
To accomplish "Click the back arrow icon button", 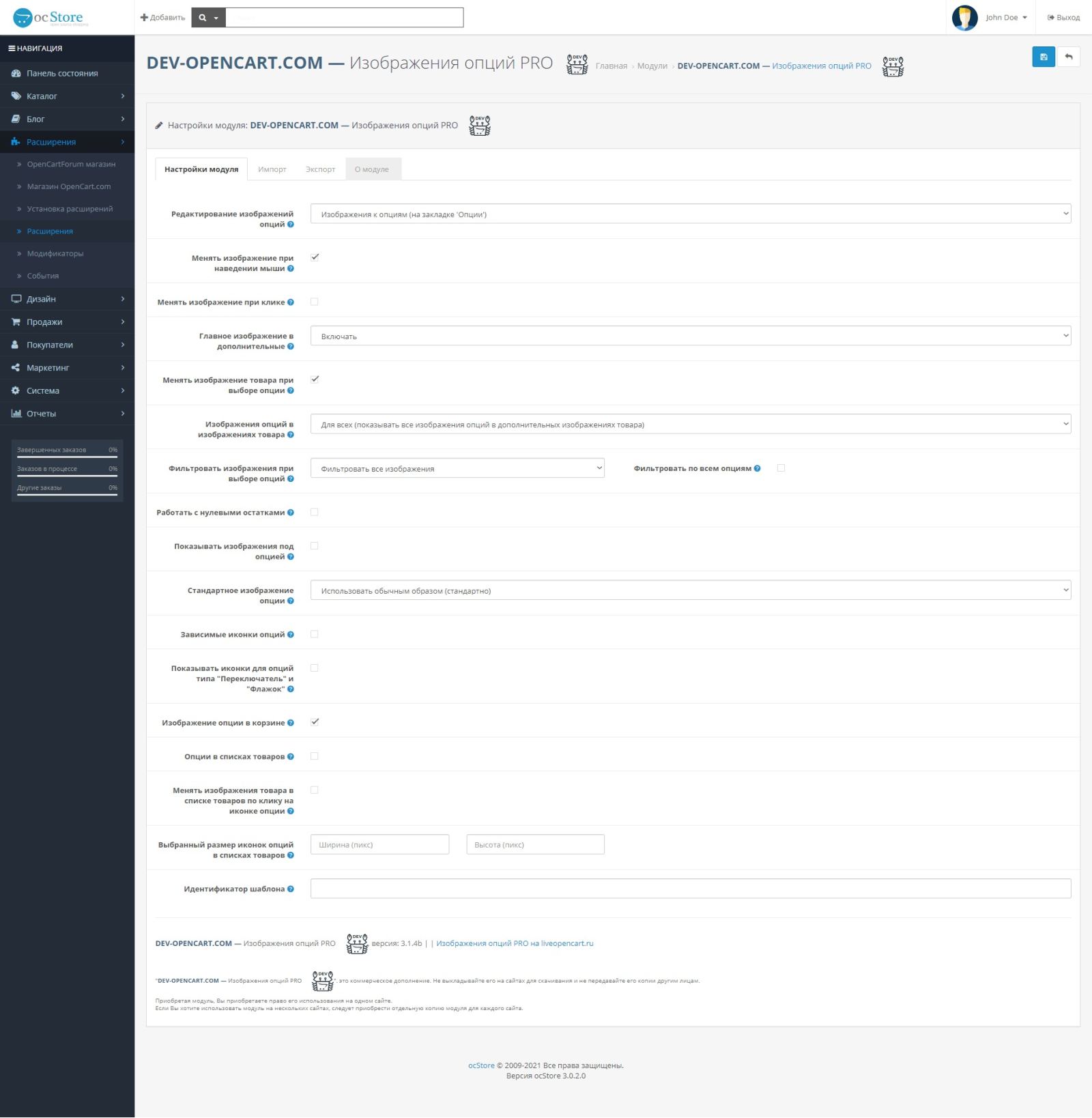I will (1069, 57).
